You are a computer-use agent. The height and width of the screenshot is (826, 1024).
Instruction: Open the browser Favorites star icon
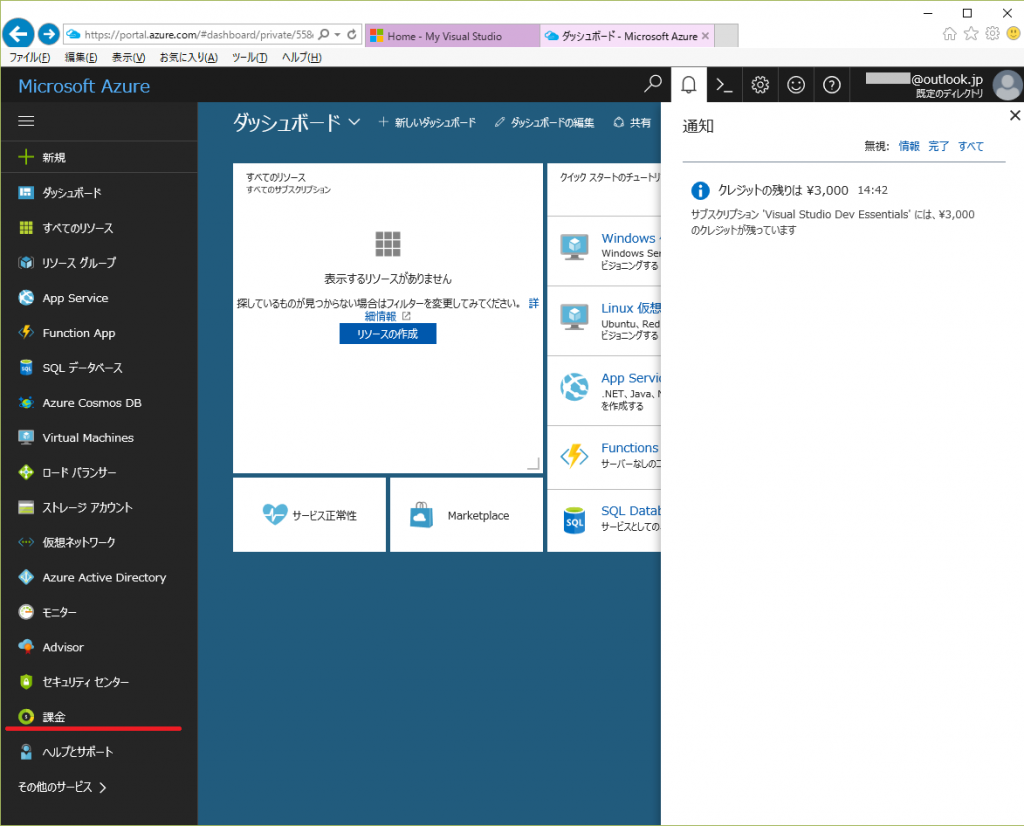click(x=971, y=34)
